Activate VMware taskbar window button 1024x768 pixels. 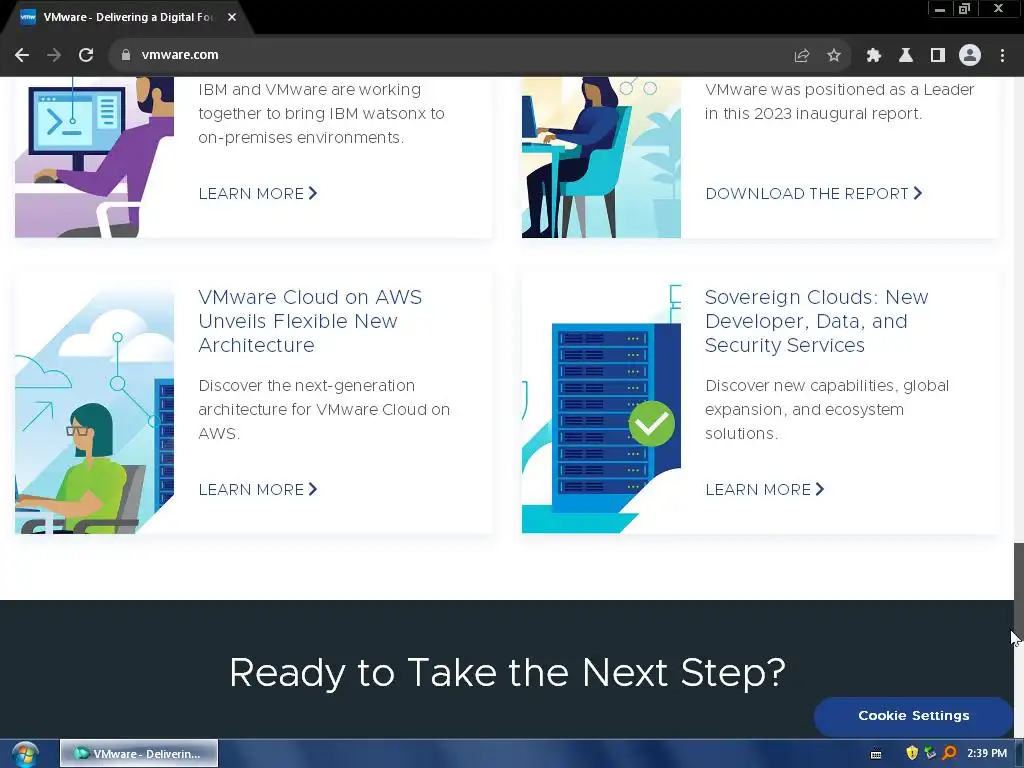(x=139, y=754)
